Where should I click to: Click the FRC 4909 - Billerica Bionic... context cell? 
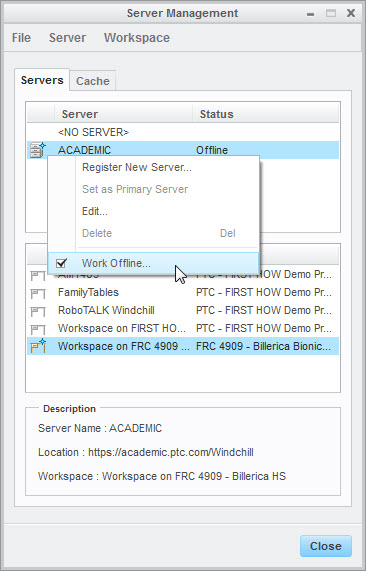point(263,346)
